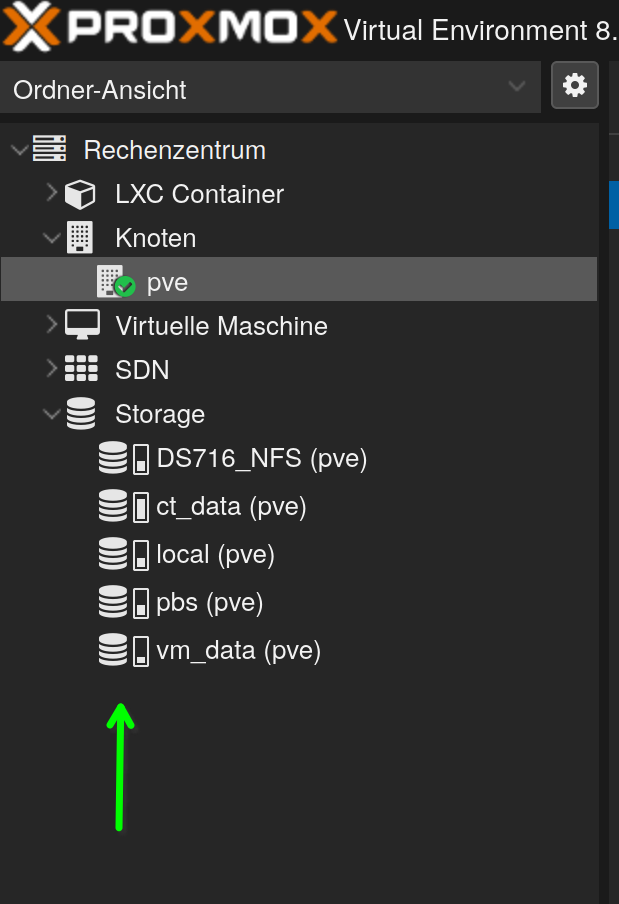Click the SDN grid icon
Screen dimensions: 619x904
(81, 368)
